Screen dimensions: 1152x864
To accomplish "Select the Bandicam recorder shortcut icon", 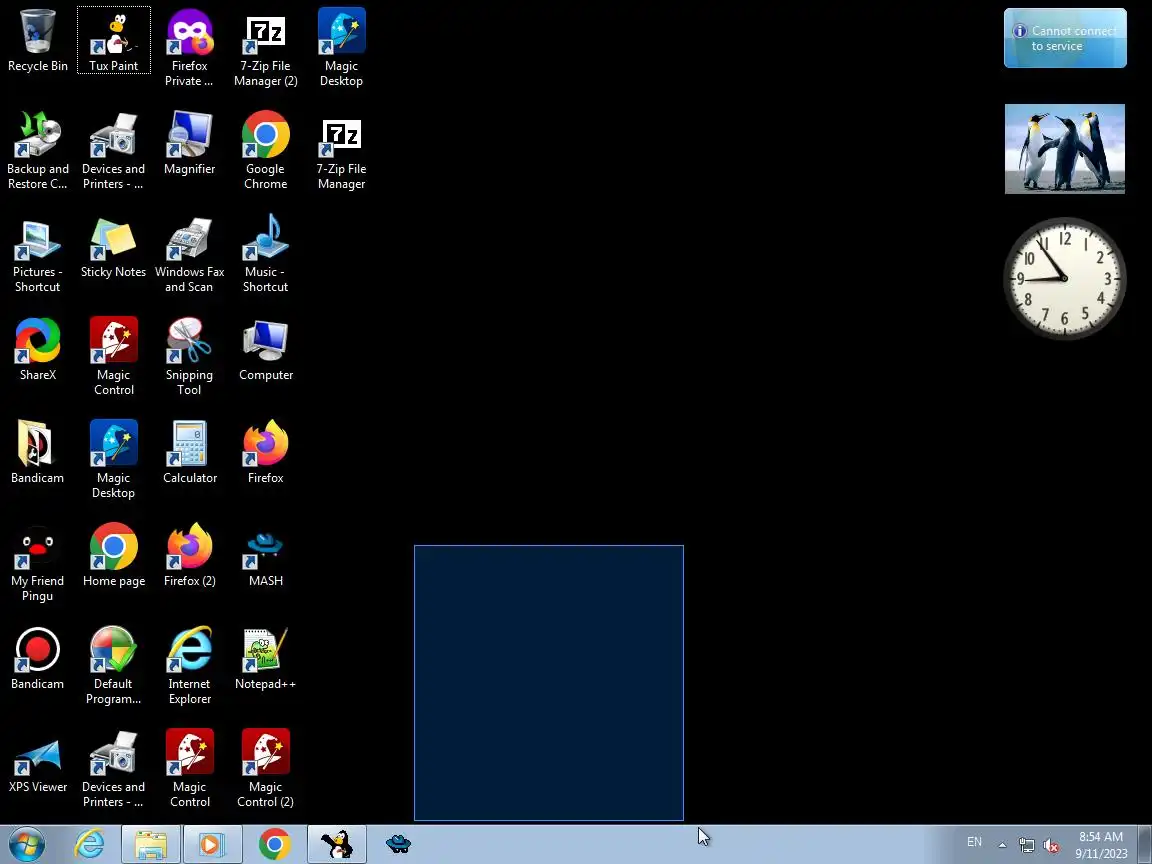I will click(37, 659).
